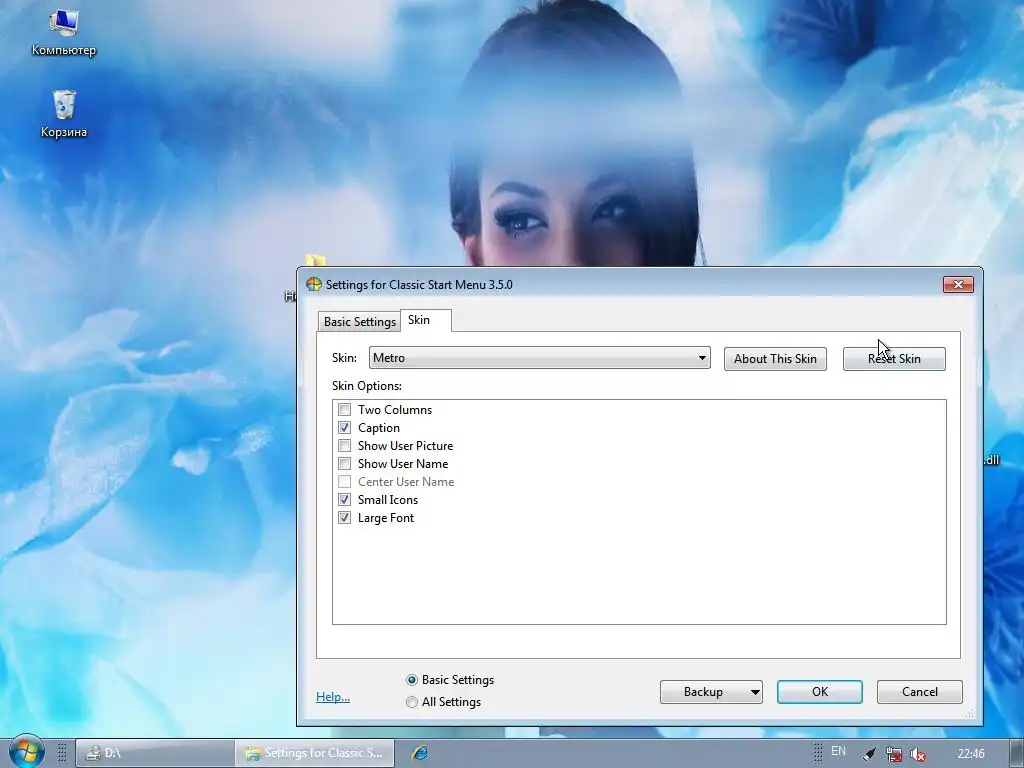Uncheck the Small Icons option
1024x768 pixels.
[x=344, y=500]
